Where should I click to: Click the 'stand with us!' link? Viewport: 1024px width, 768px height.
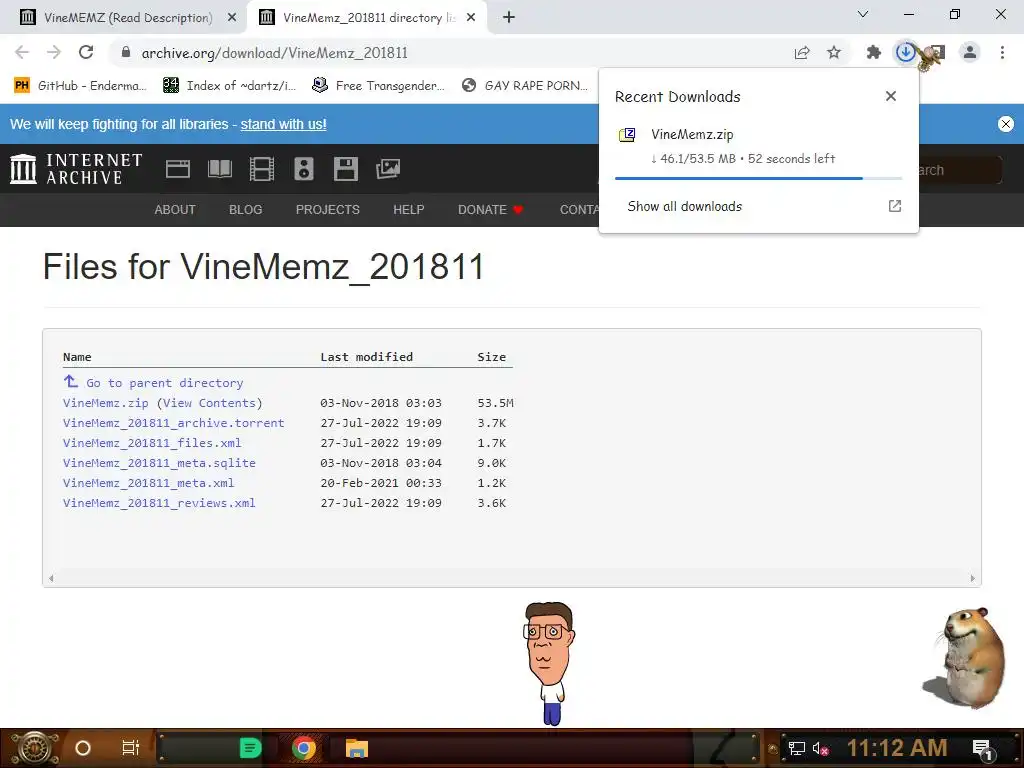pyautogui.click(x=283, y=124)
